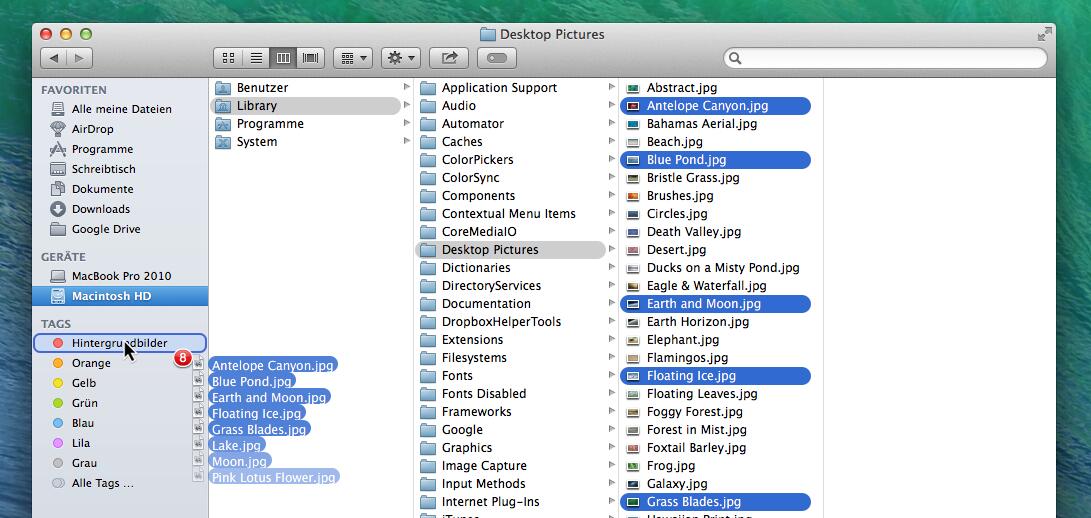Select Macintosh HD device
This screenshot has width=1091, height=518.
pos(120,296)
